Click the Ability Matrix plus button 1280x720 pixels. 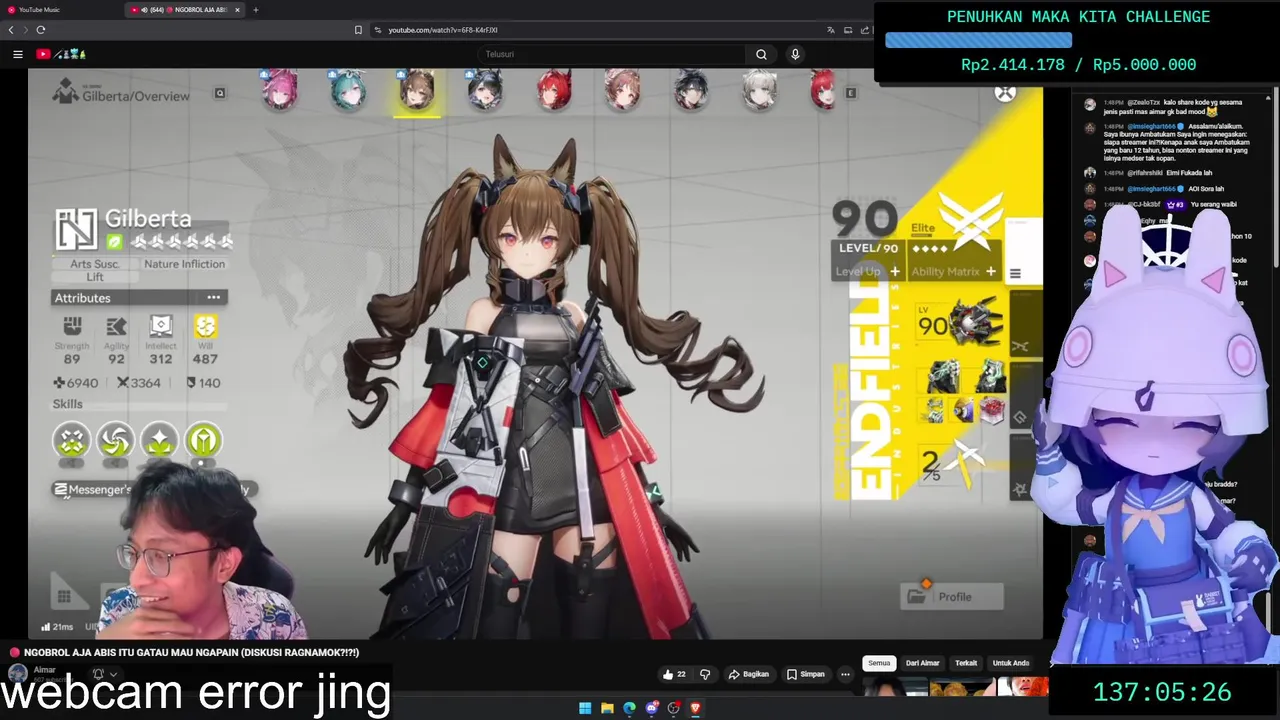(991, 272)
